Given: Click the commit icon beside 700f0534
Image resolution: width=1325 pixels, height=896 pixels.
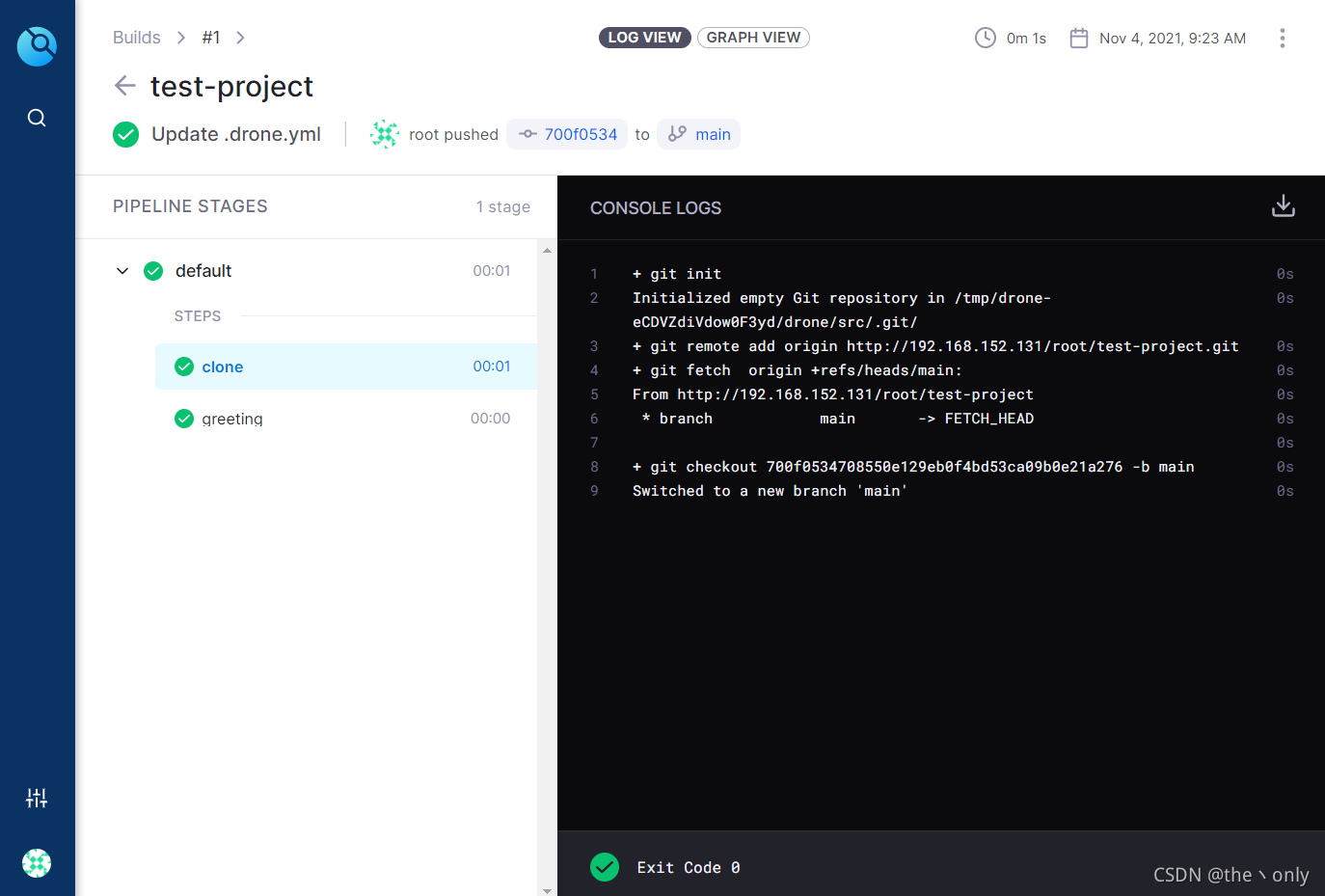Looking at the screenshot, I should (x=528, y=134).
